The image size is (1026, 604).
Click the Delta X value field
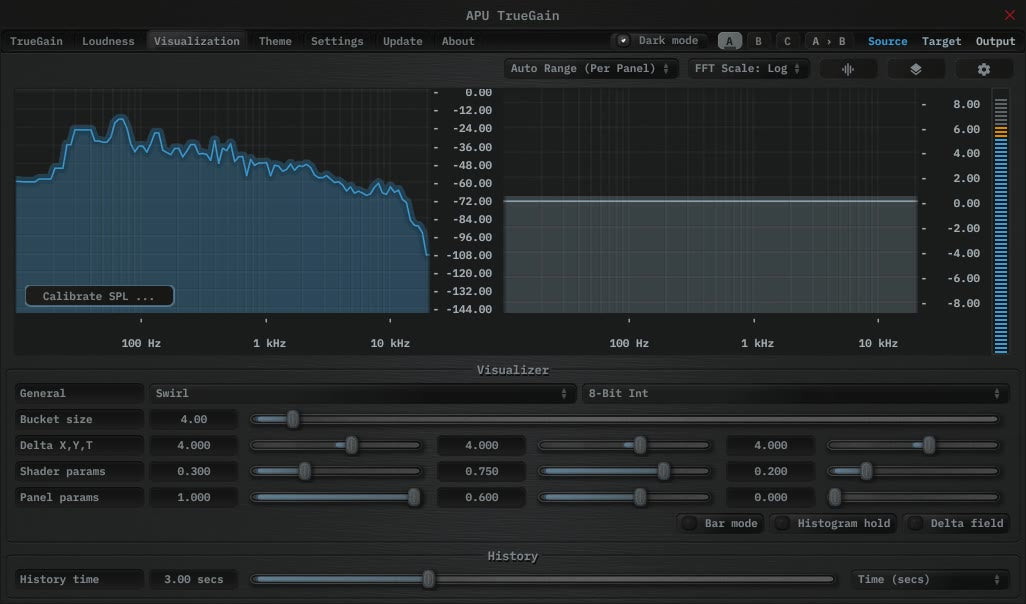[194, 445]
